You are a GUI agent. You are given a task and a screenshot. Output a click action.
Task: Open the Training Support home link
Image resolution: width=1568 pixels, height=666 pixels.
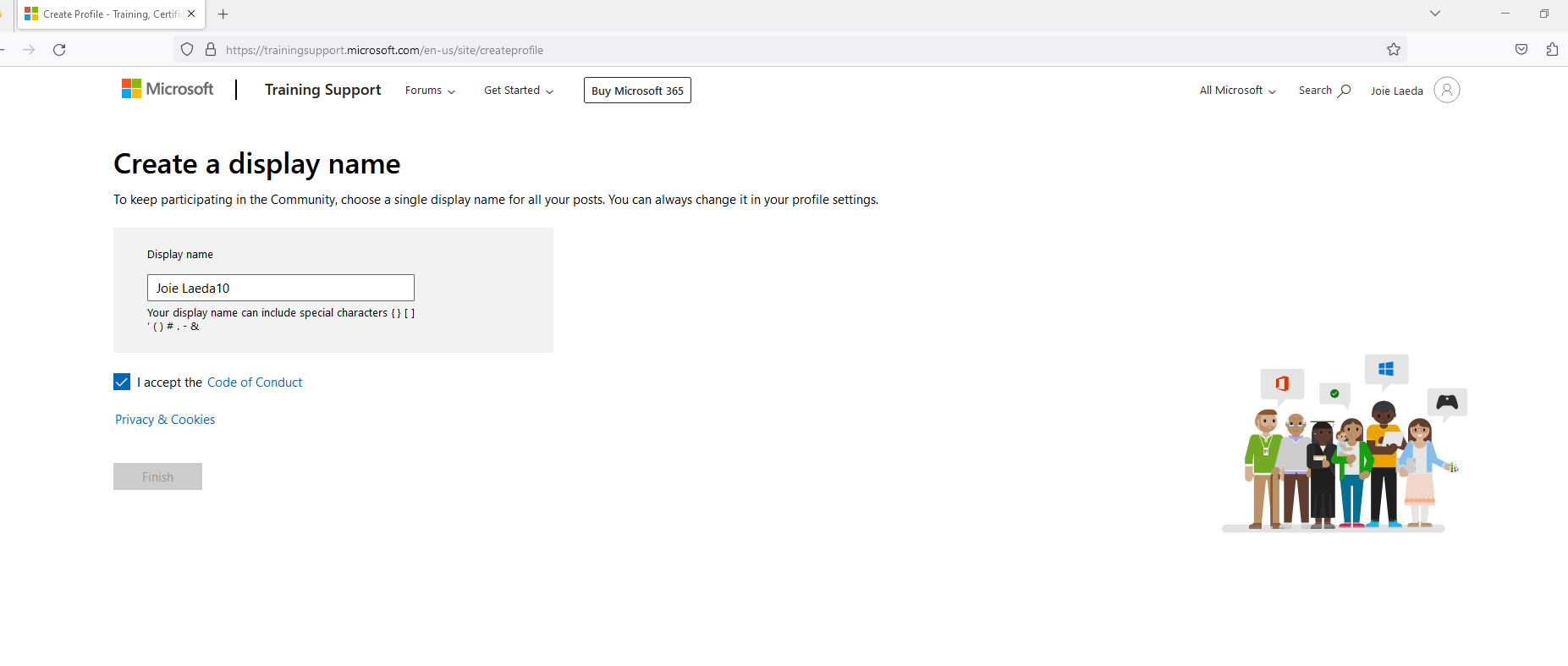coord(322,90)
